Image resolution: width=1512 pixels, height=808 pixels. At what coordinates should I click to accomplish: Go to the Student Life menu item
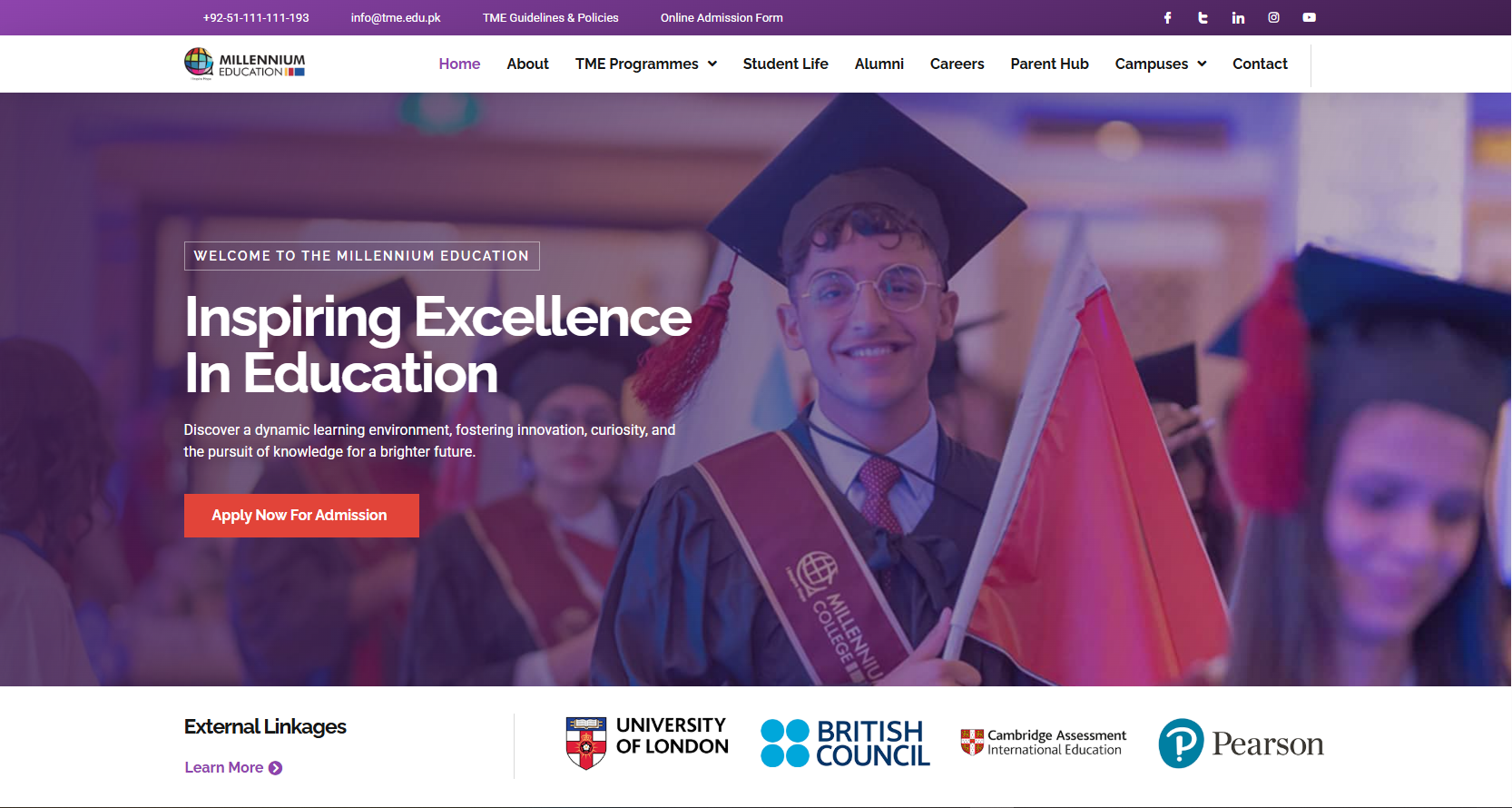(x=785, y=64)
